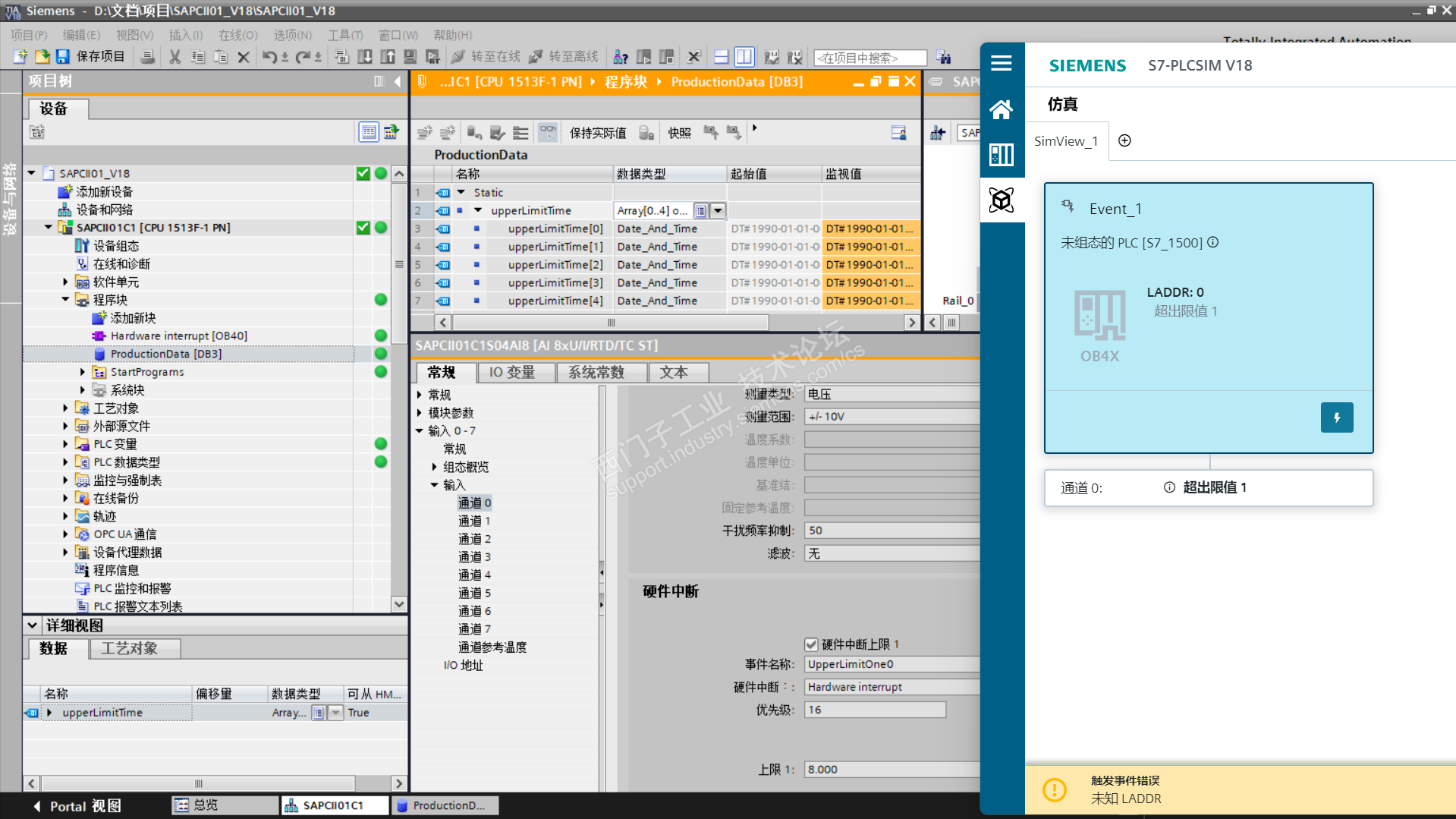Click the info icon beside 未组态的 PLC
This screenshot has height=819, width=1456.
1213,242
